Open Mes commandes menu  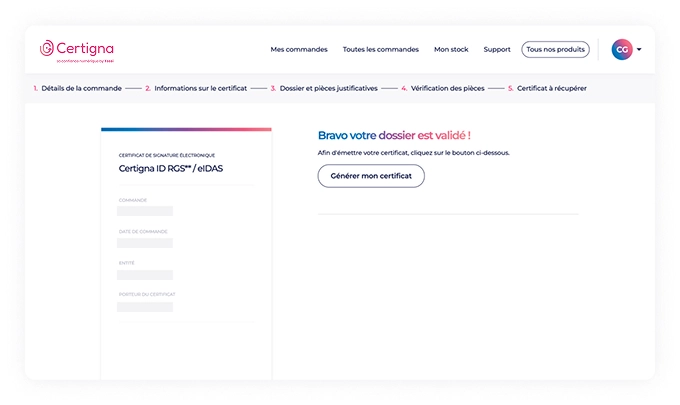coord(299,49)
